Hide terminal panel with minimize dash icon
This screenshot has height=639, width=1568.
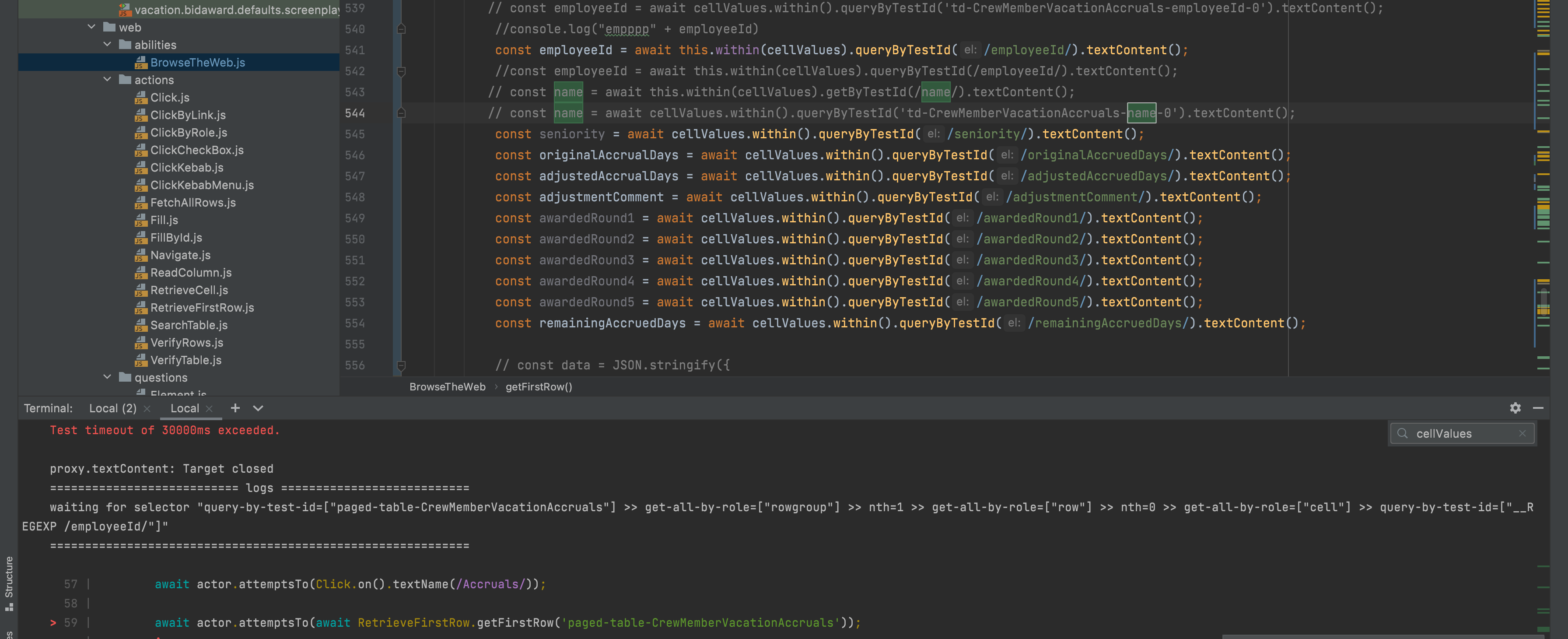point(1537,408)
